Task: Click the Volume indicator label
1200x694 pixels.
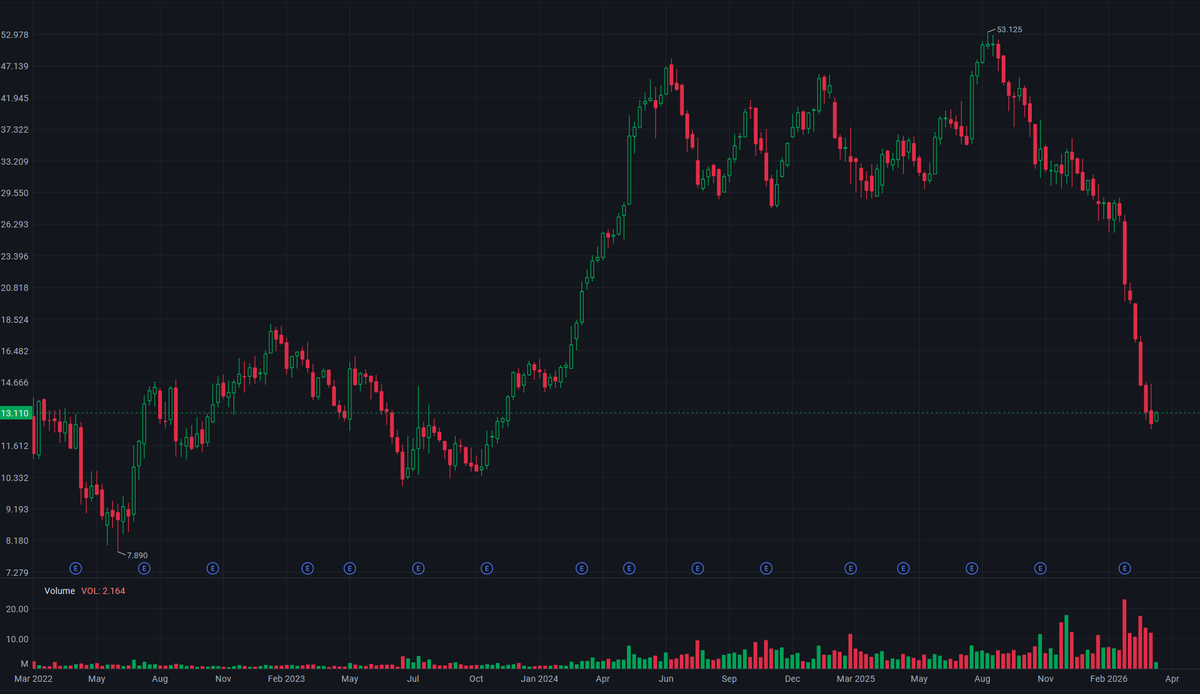Action: click(x=60, y=591)
